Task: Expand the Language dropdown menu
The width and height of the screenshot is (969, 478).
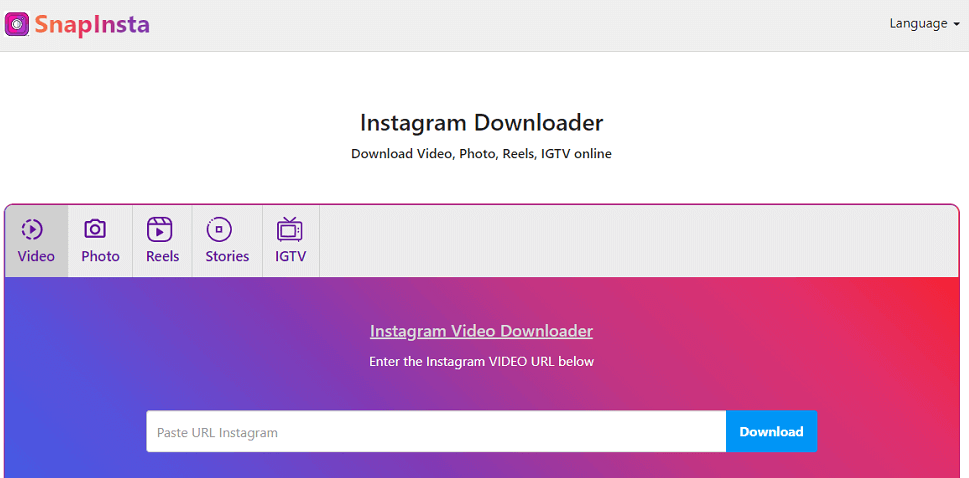Action: point(918,24)
